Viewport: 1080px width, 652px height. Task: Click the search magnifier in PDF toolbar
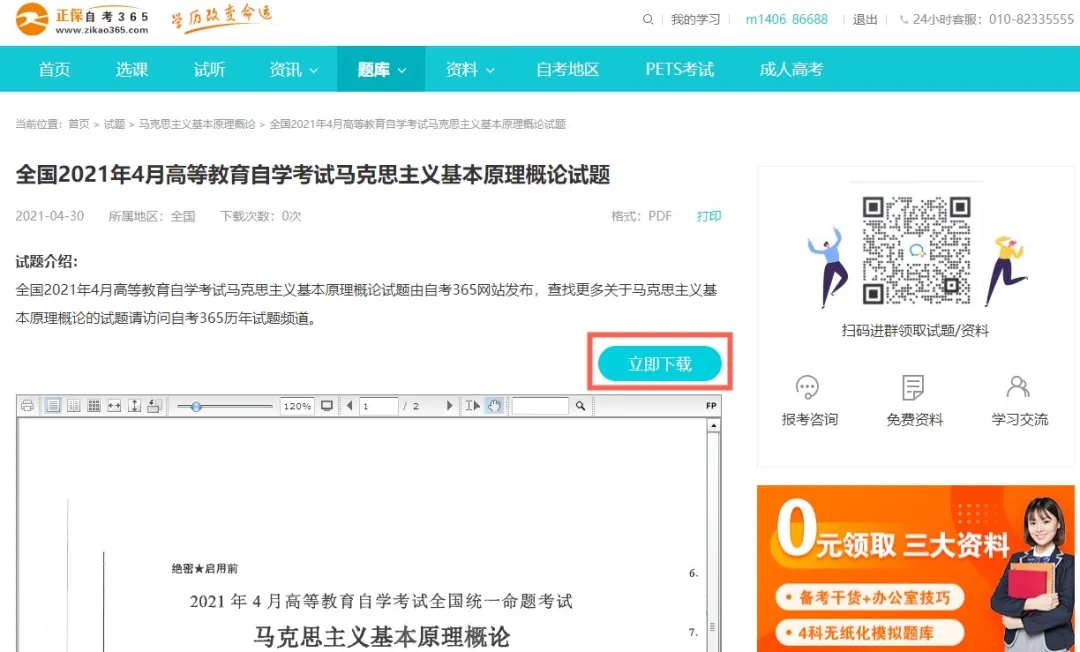[x=580, y=405]
